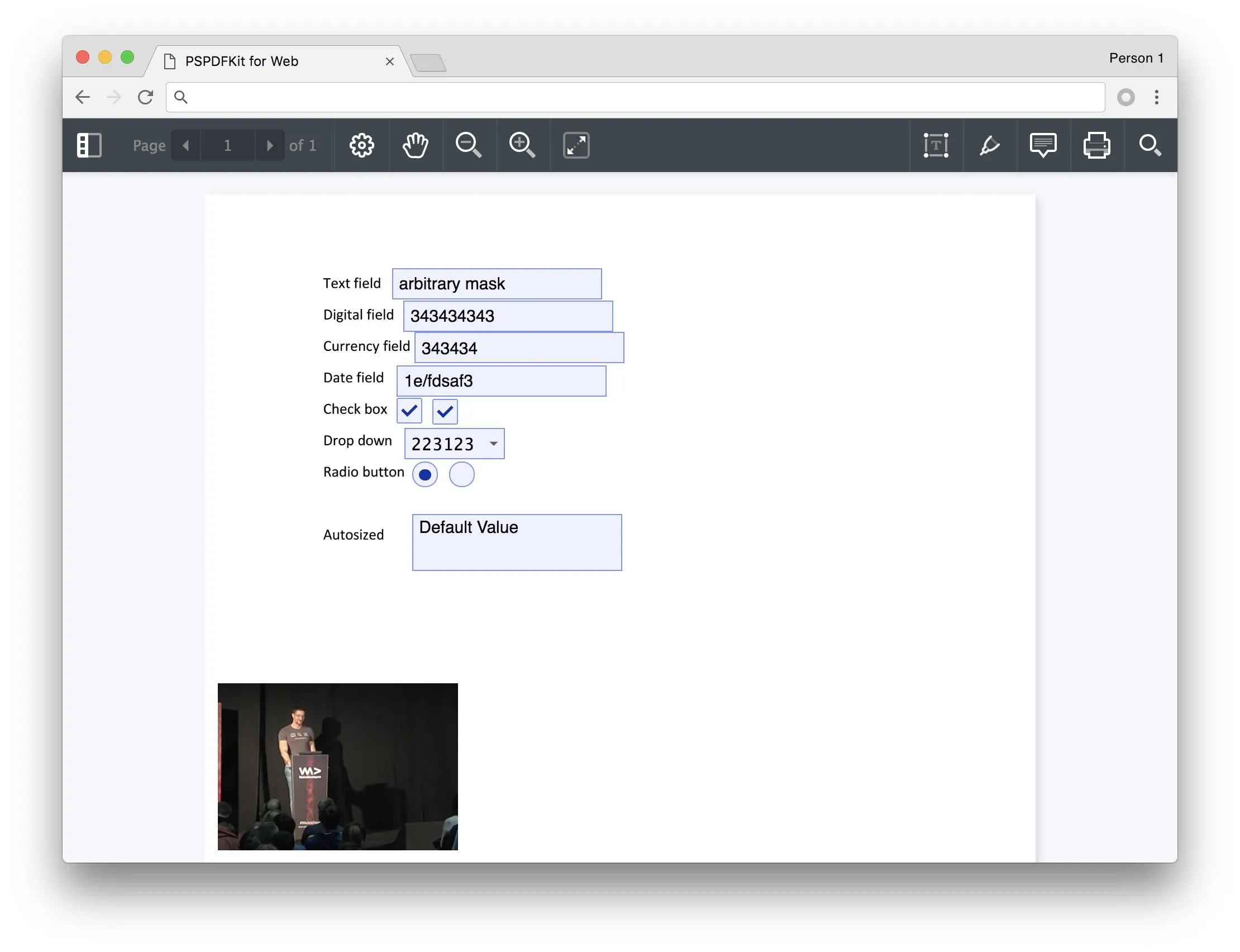
Task: Click the 'Autosized' label
Action: click(354, 535)
